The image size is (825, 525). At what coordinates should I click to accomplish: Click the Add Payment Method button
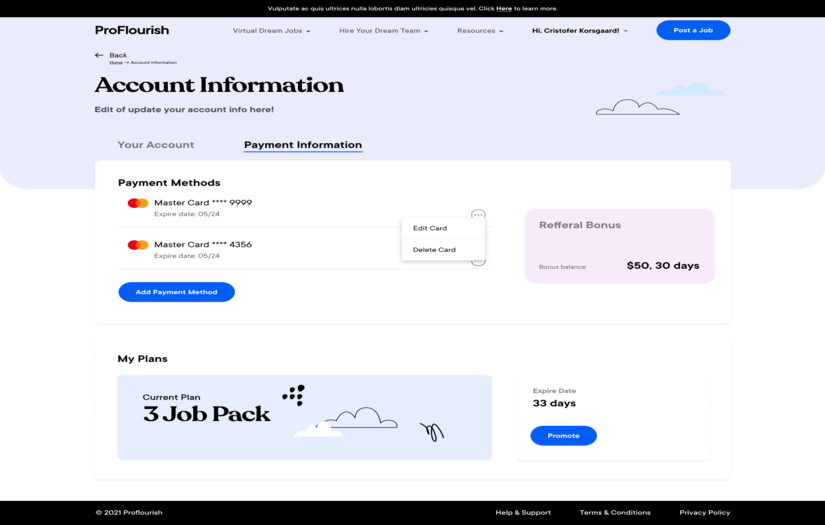176,292
